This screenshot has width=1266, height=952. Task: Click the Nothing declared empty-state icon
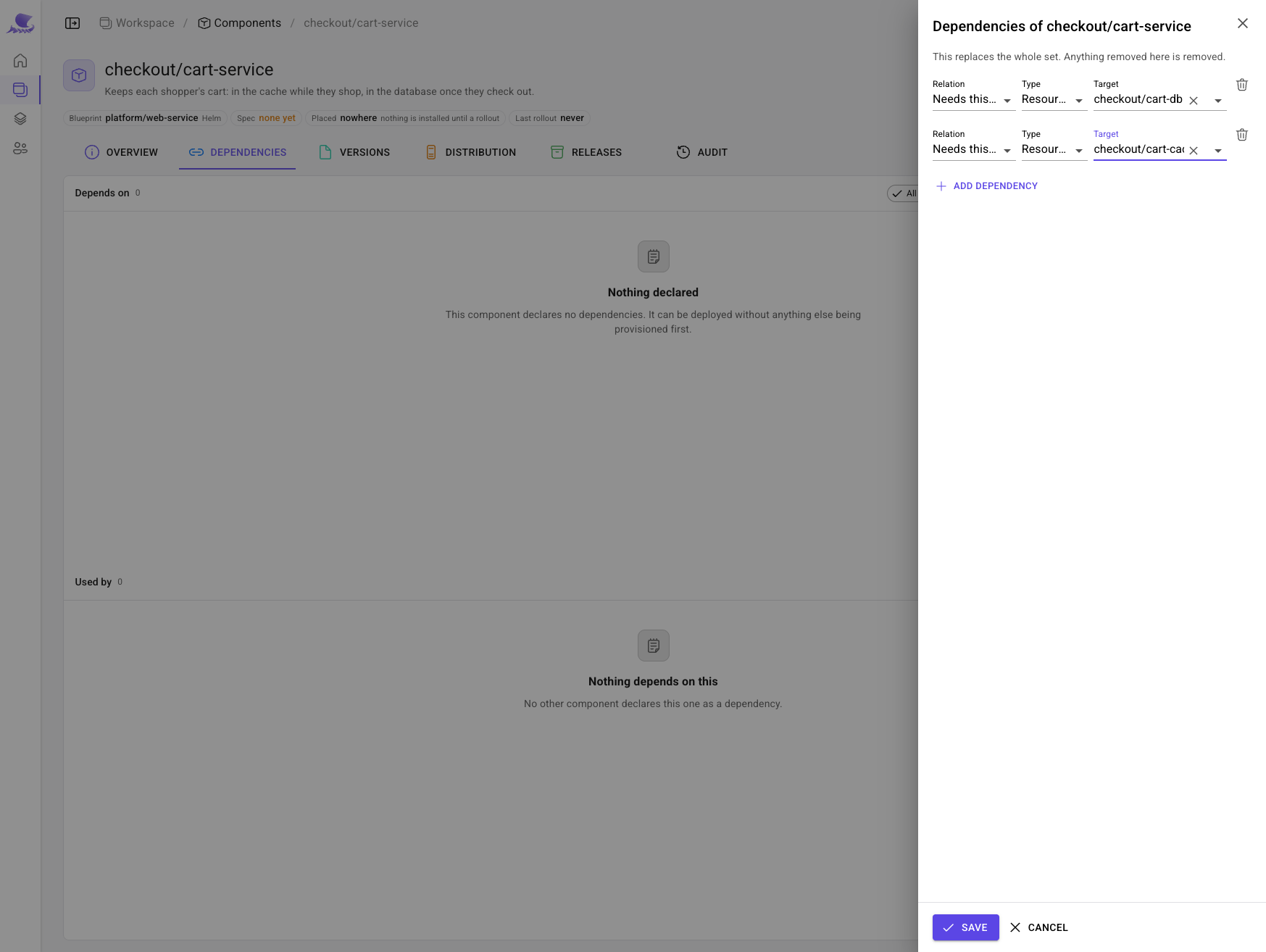(x=654, y=256)
